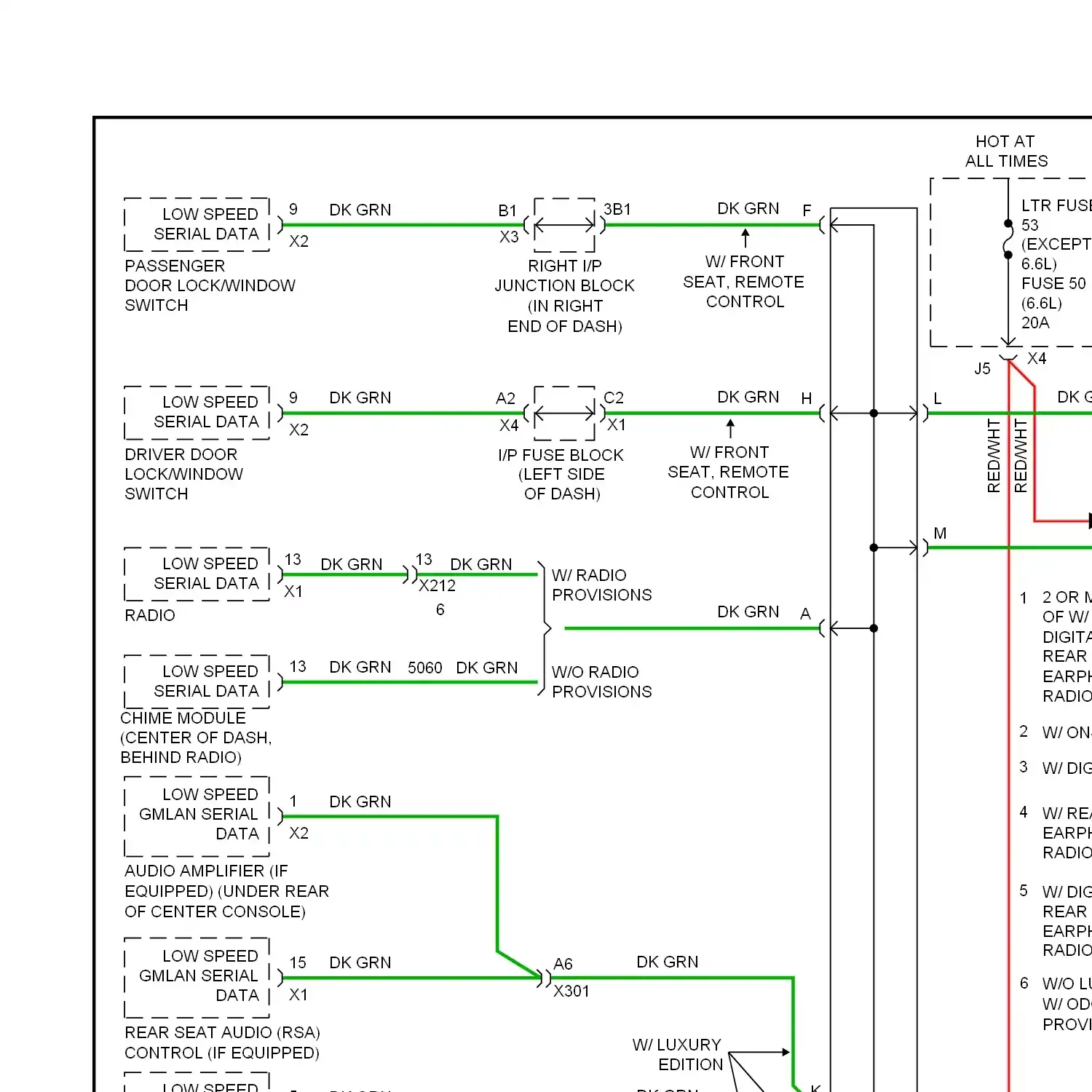
Task: Select the X4 label beside J5
Action: 1037,359
